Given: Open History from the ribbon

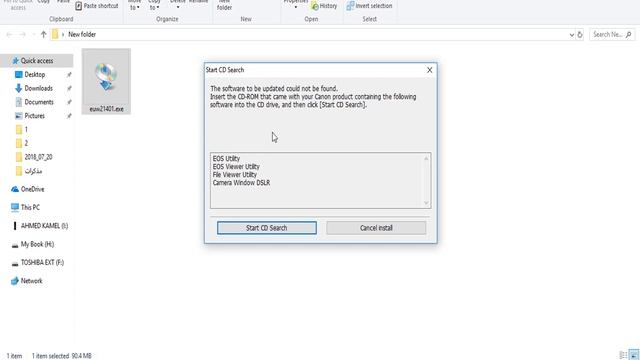Looking at the screenshot, I should [324, 6].
